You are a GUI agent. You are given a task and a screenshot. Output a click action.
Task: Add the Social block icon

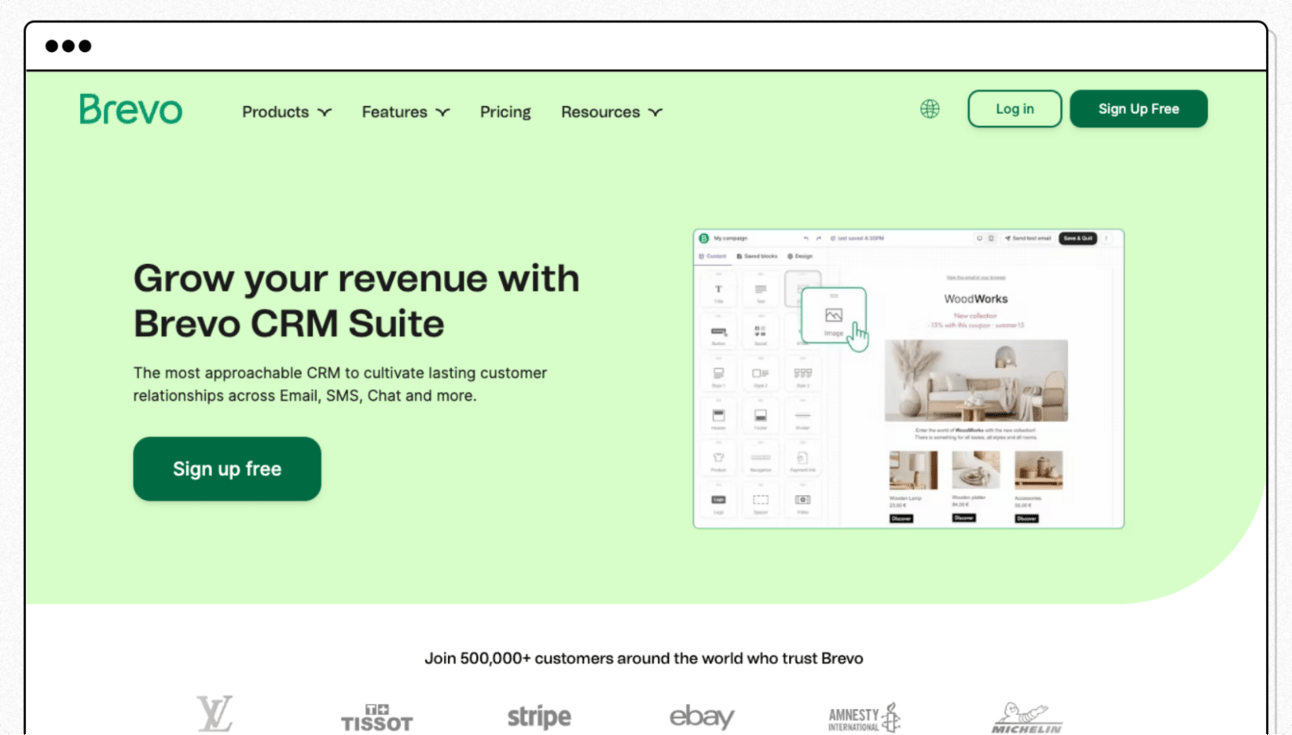[761, 330]
